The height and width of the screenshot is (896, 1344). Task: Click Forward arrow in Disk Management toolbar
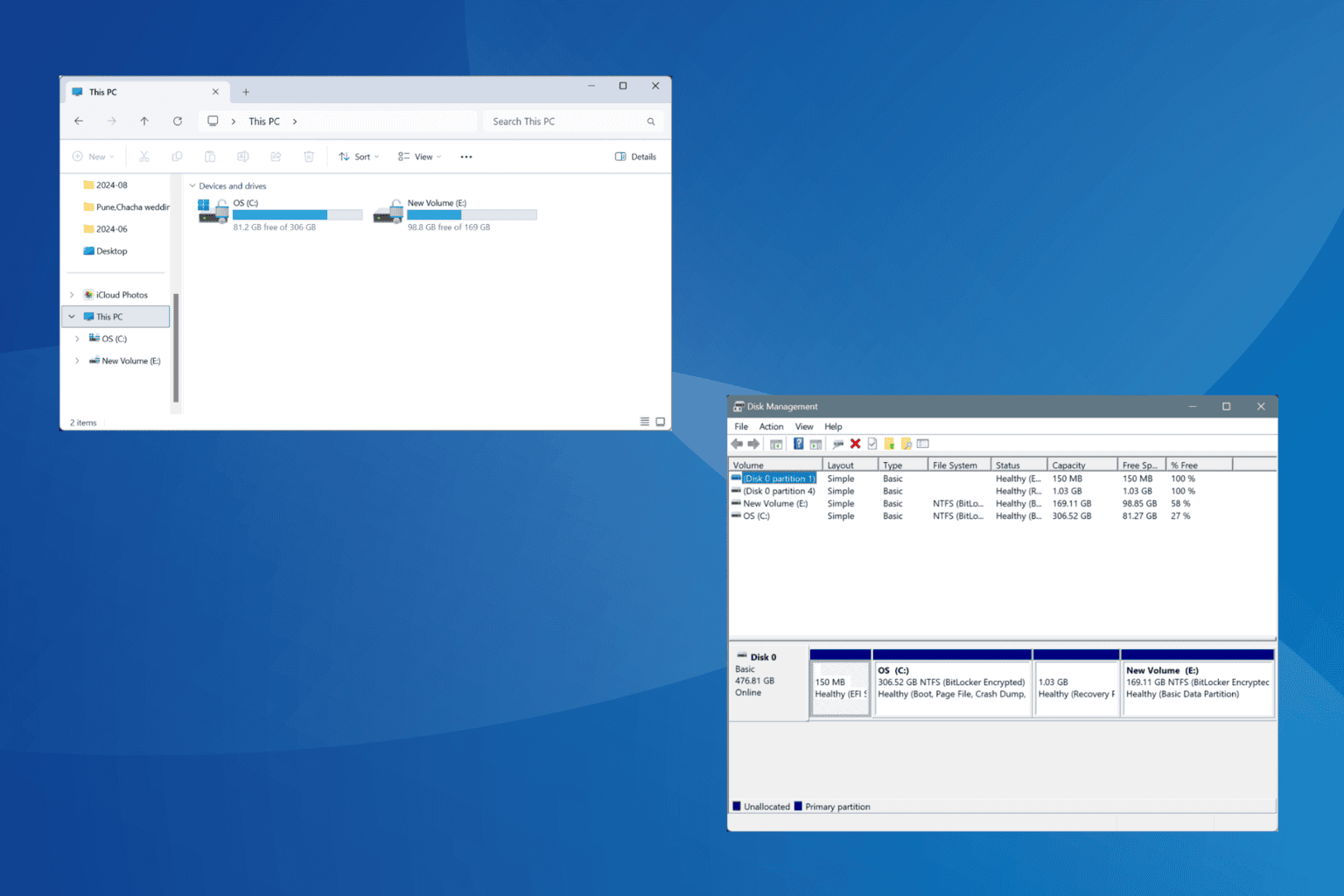[x=753, y=444]
